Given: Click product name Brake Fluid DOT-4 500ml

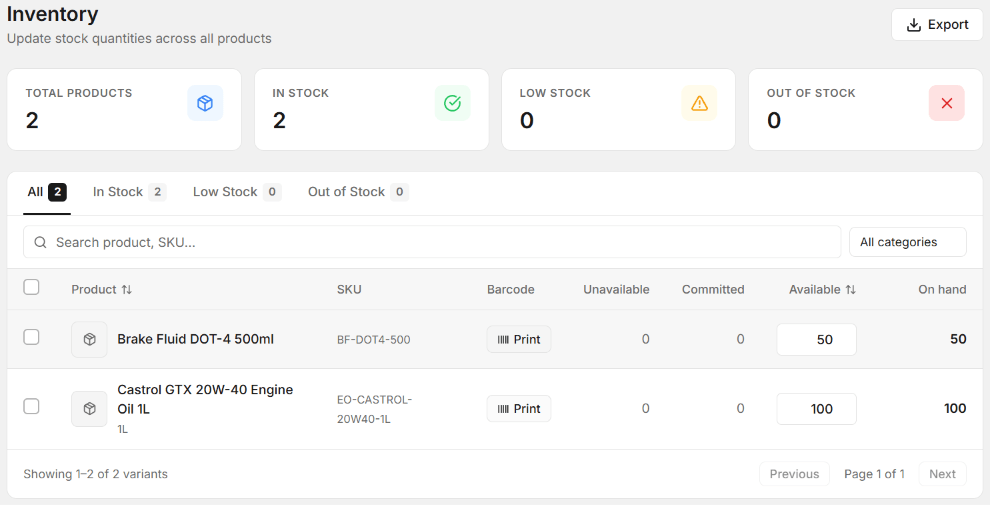Looking at the screenshot, I should click(x=196, y=339).
